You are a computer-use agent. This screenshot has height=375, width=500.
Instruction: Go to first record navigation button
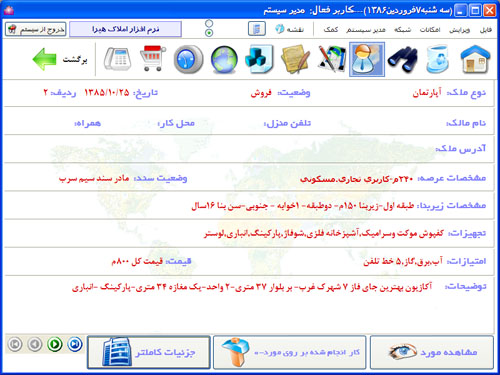(15, 344)
